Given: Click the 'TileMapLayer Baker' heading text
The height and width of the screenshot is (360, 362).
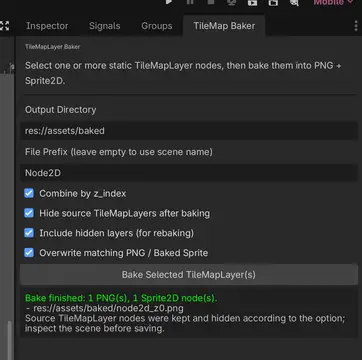Looking at the screenshot, I should pyautogui.click(x=53, y=47).
